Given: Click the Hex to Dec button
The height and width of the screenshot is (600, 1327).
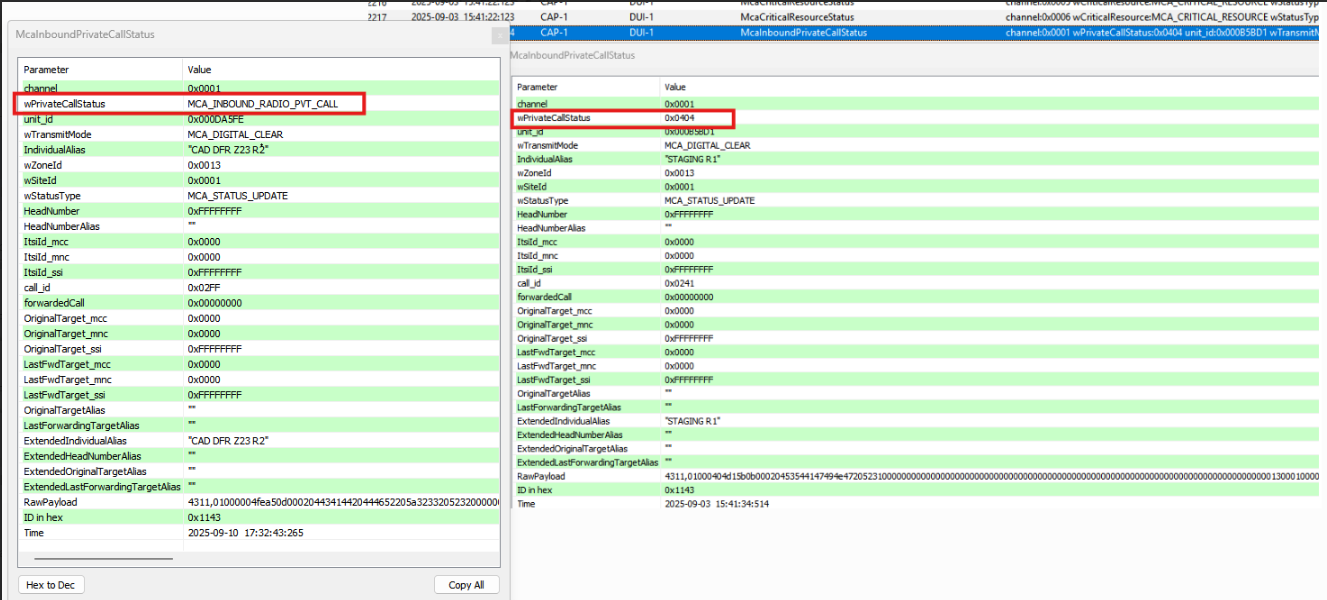Looking at the screenshot, I should pyautogui.click(x=52, y=585).
